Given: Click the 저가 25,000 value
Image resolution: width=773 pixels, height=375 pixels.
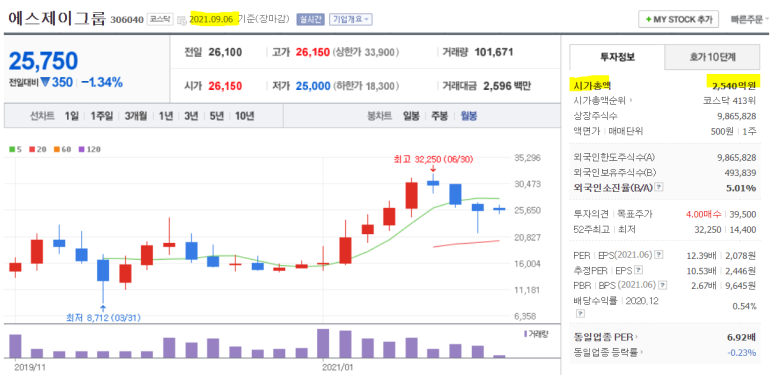Looking at the screenshot, I should click(313, 86).
